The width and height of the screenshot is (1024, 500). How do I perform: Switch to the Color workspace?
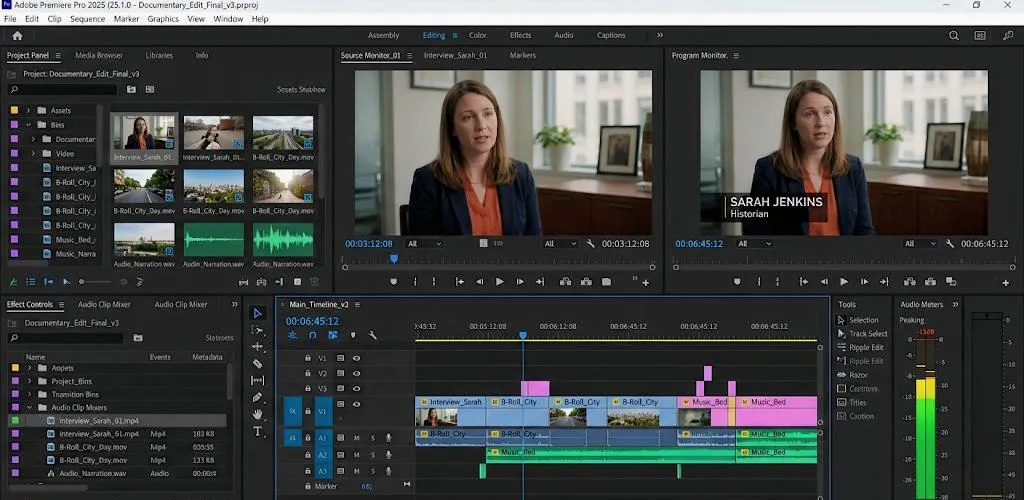pyautogui.click(x=477, y=35)
